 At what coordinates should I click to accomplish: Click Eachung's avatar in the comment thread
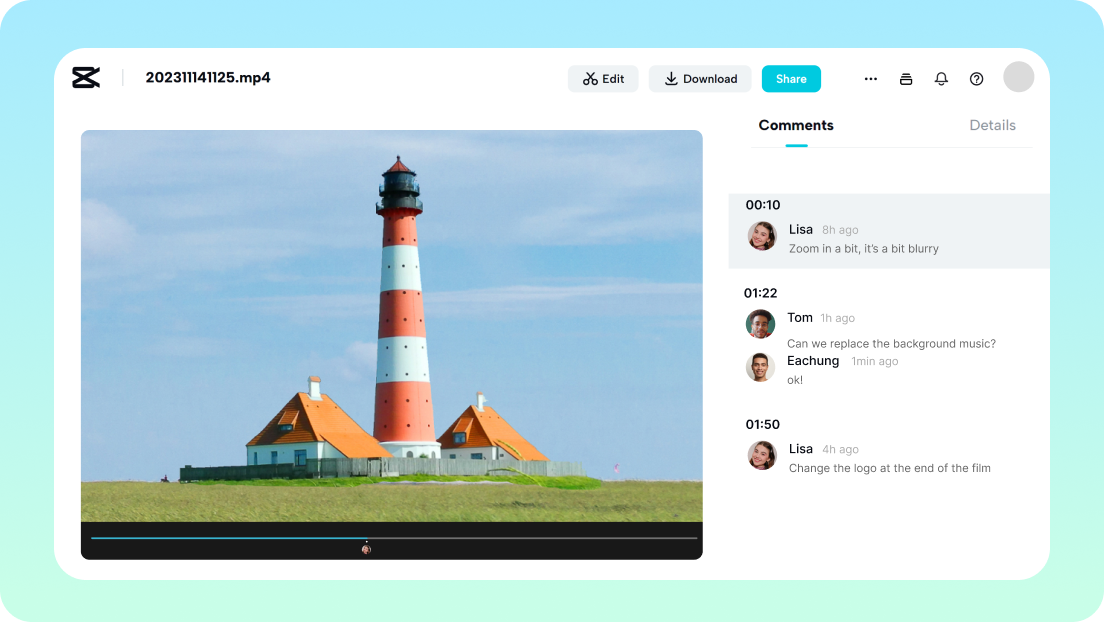(761, 367)
